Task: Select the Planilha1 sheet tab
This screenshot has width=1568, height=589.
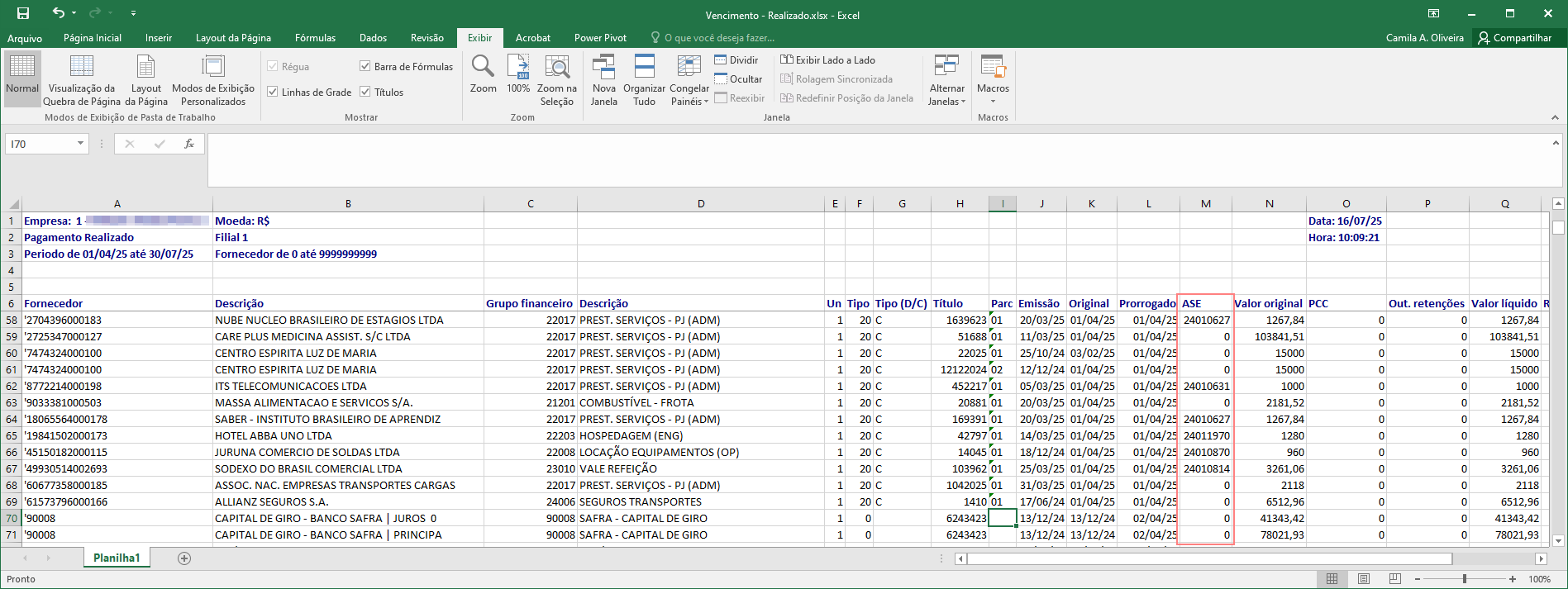Action: (x=117, y=558)
